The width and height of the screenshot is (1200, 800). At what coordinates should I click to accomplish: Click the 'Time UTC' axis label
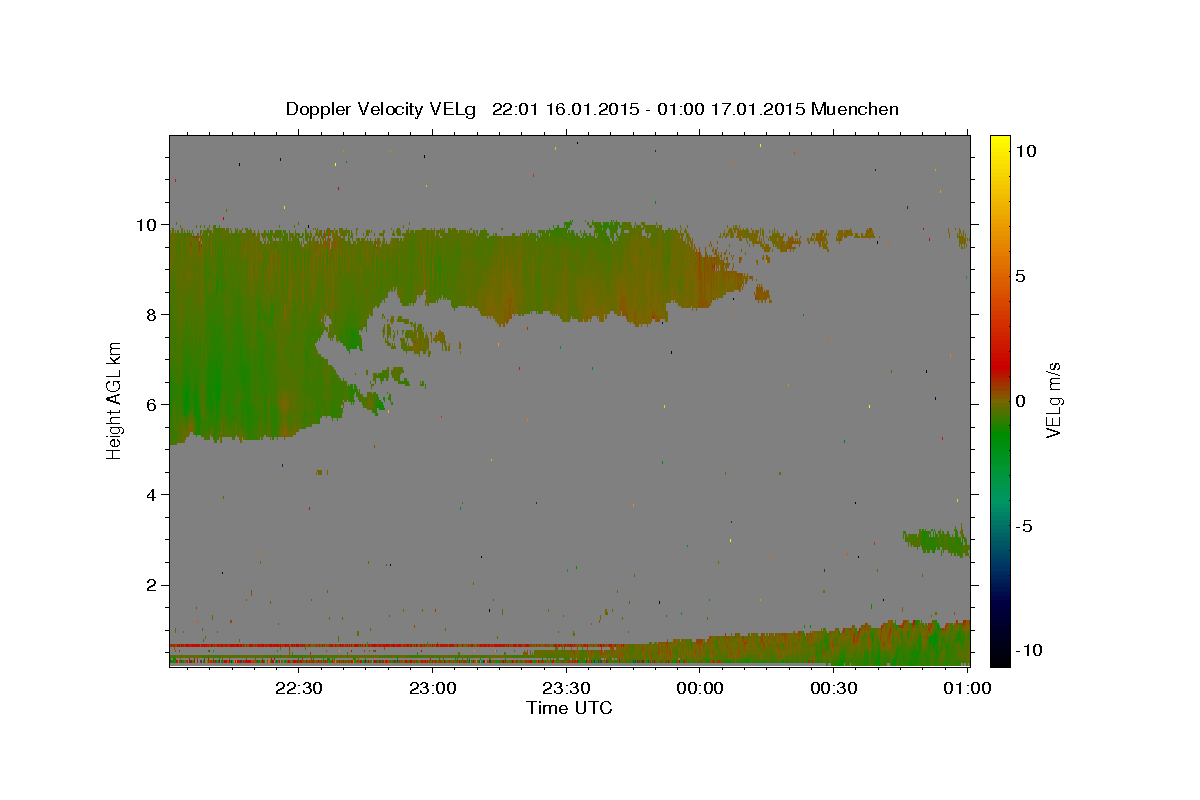tap(569, 708)
